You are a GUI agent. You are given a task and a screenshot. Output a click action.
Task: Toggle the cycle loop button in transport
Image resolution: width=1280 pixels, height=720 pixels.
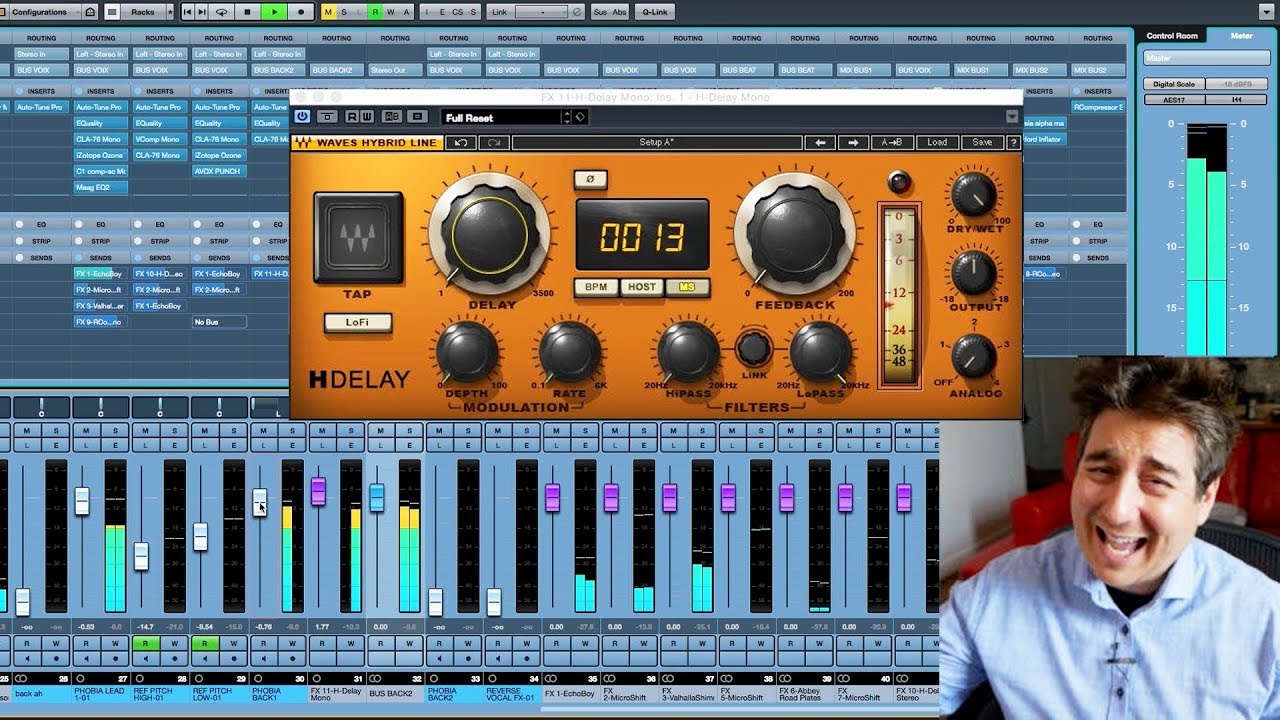pyautogui.click(x=221, y=12)
